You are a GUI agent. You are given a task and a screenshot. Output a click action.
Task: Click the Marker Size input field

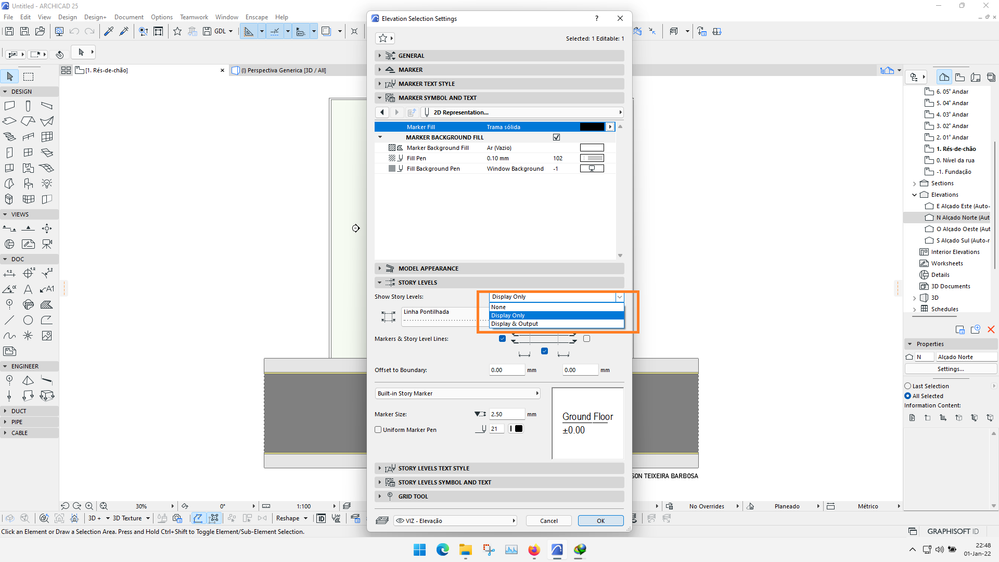(507, 414)
